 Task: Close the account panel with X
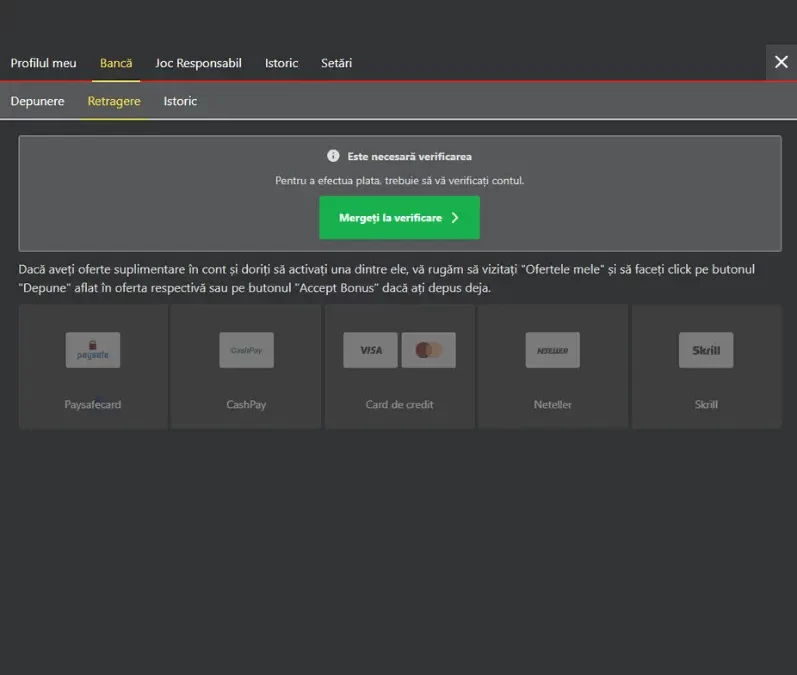(x=781, y=62)
